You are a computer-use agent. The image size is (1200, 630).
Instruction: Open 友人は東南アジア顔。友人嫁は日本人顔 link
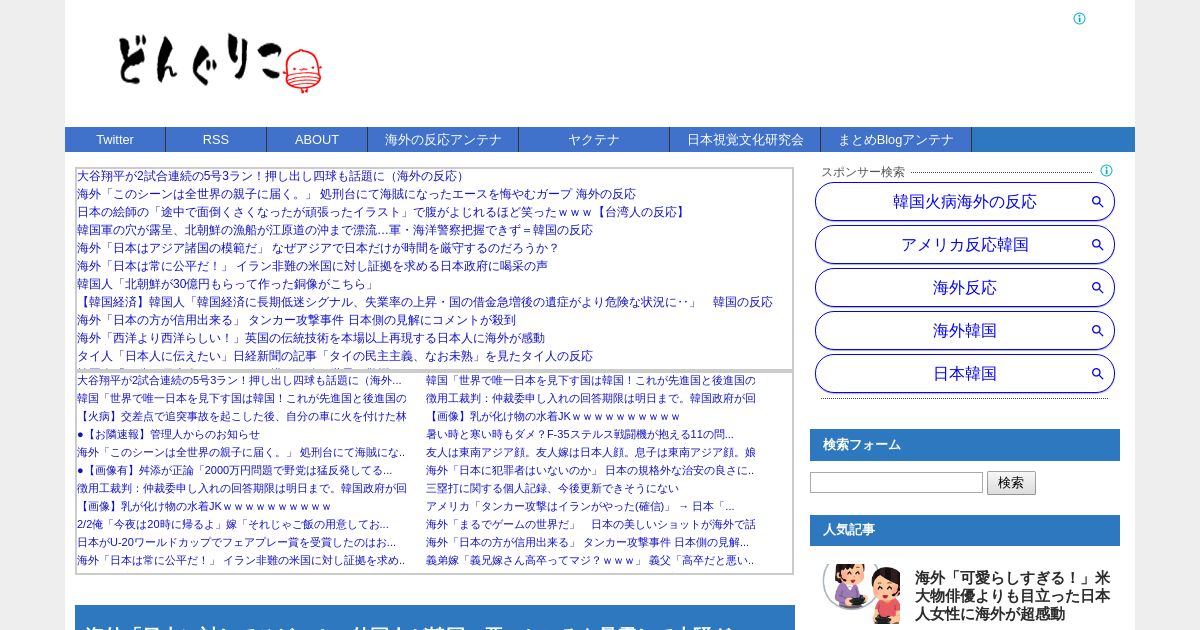[591, 452]
